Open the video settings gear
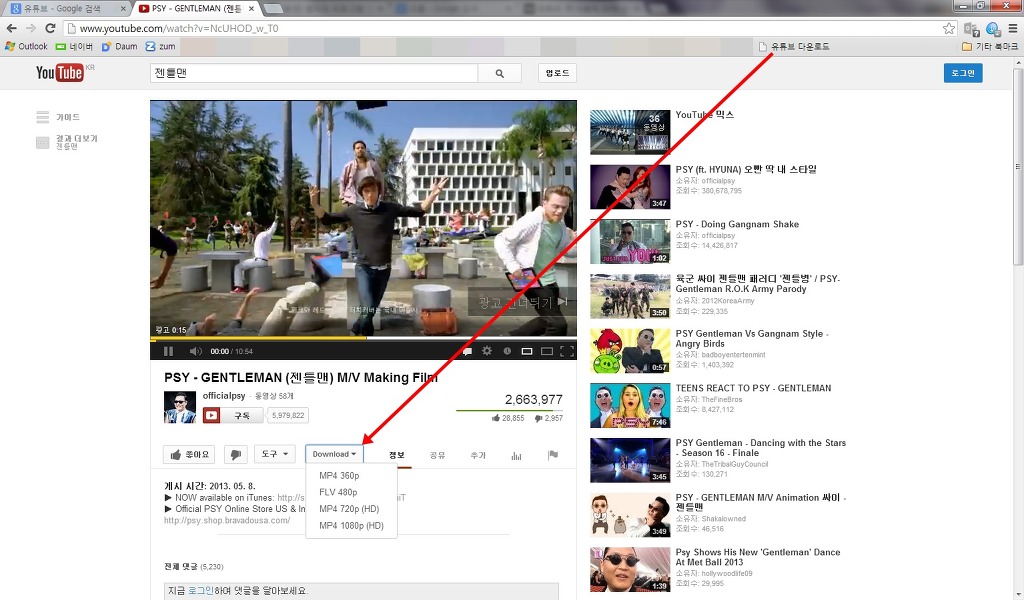Image resolution: width=1024 pixels, height=600 pixels. point(487,351)
